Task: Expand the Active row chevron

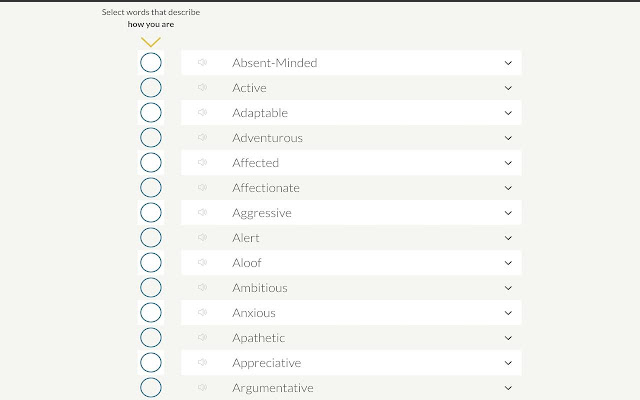Action: (x=508, y=88)
